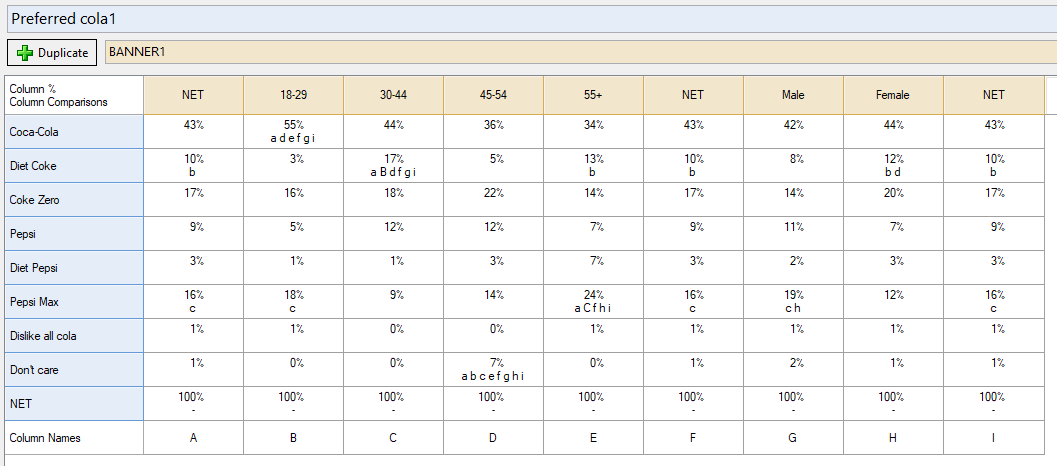Click the 36% Coca-Cola cell for 45-54
Screen dimensions: 1057x466
[x=493, y=132]
